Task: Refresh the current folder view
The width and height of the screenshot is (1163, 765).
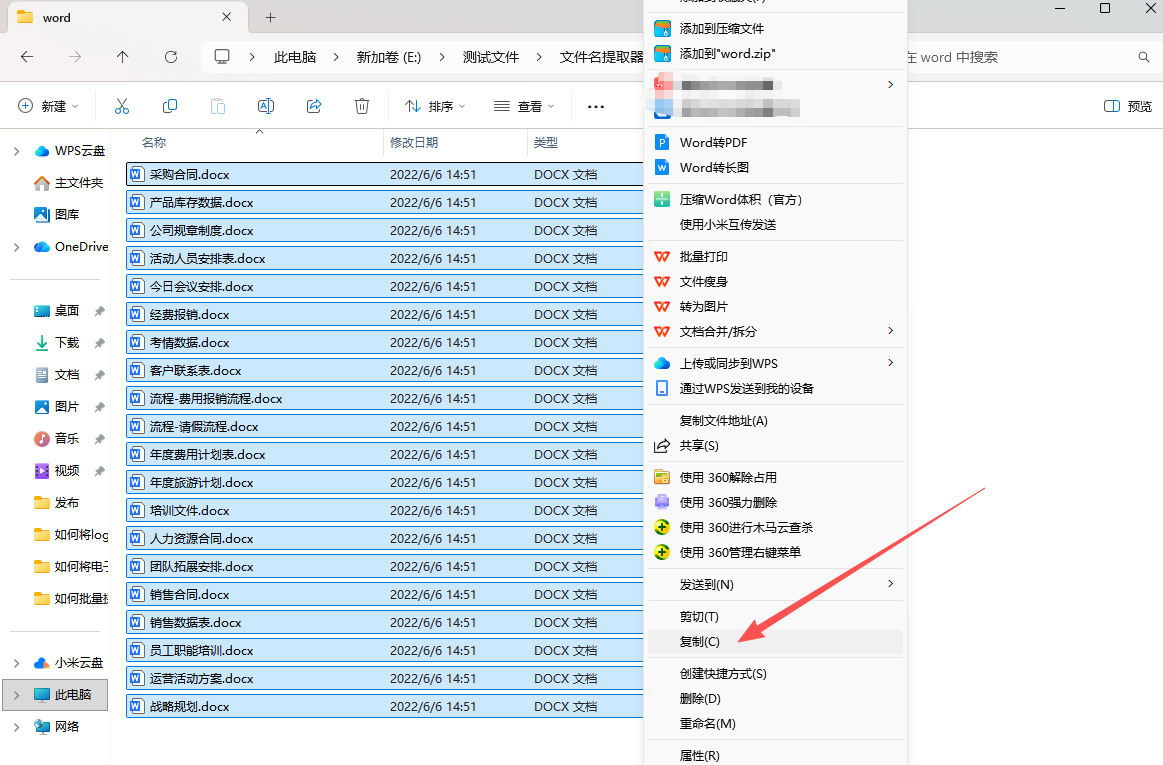Action: pos(171,57)
